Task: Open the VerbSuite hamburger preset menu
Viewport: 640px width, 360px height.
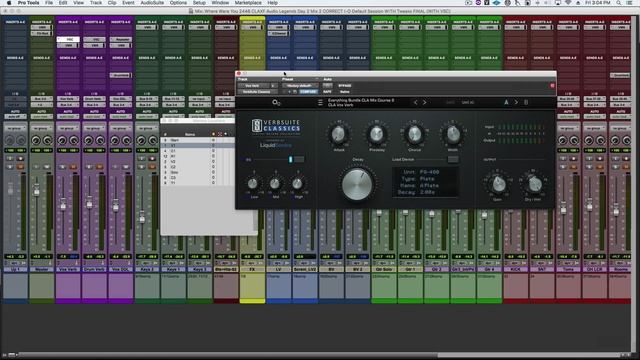Action: pyautogui.click(x=320, y=102)
